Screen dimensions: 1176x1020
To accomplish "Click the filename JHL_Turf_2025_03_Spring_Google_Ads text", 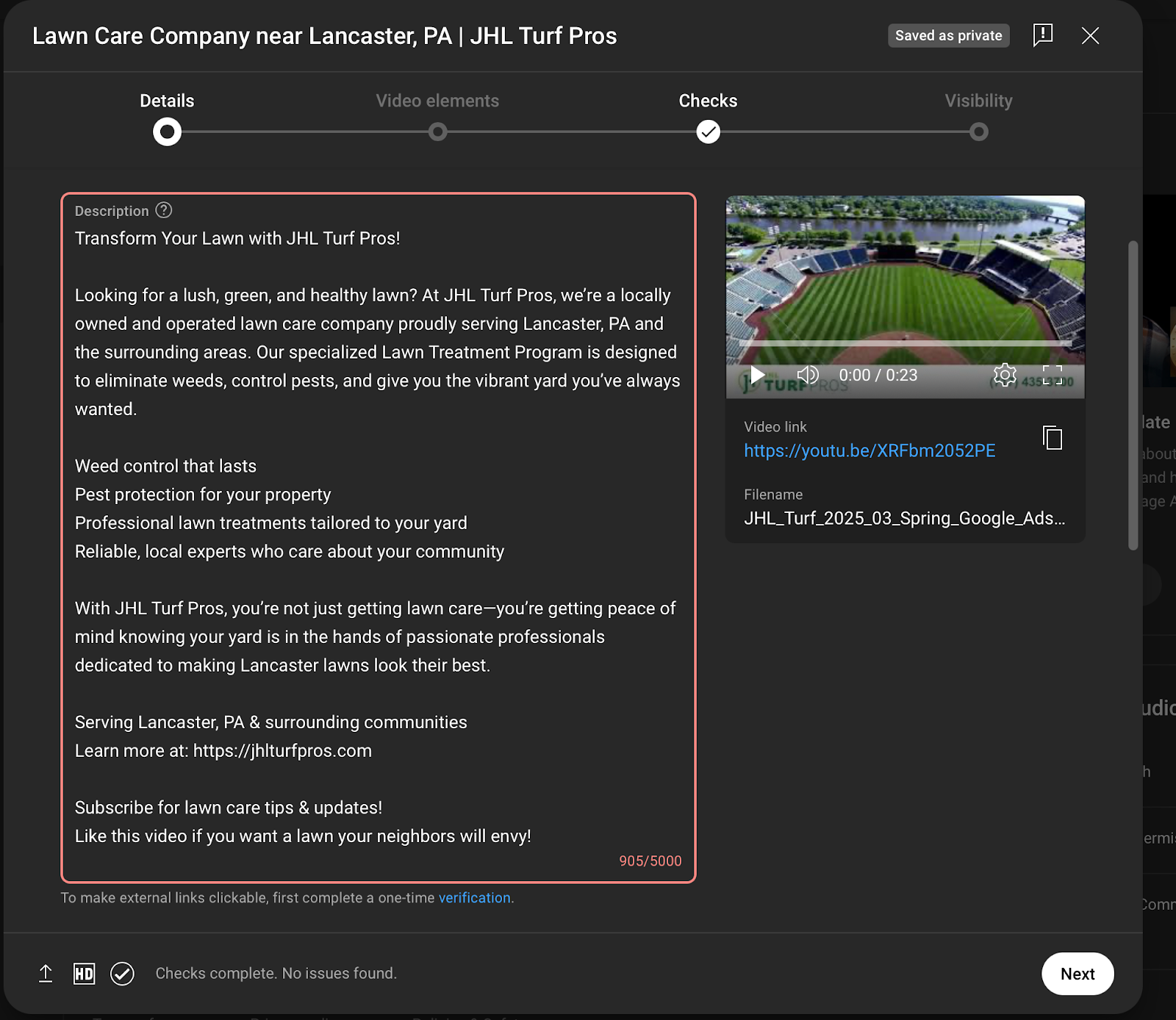I will coord(904,519).
